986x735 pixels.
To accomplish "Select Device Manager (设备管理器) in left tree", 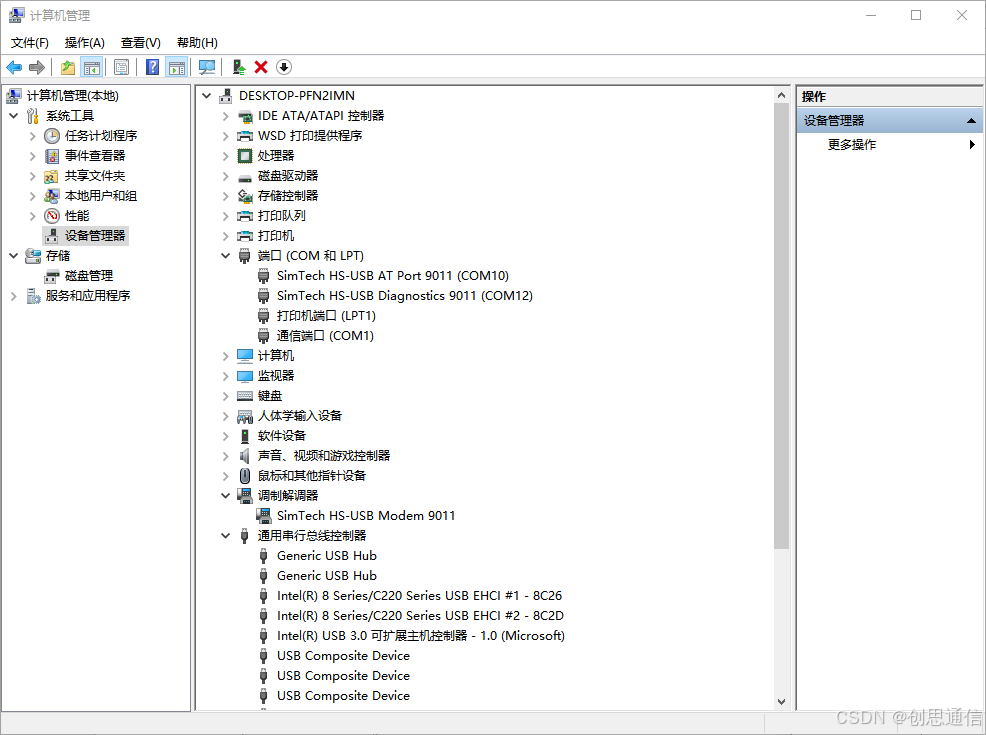I will pyautogui.click(x=95, y=236).
